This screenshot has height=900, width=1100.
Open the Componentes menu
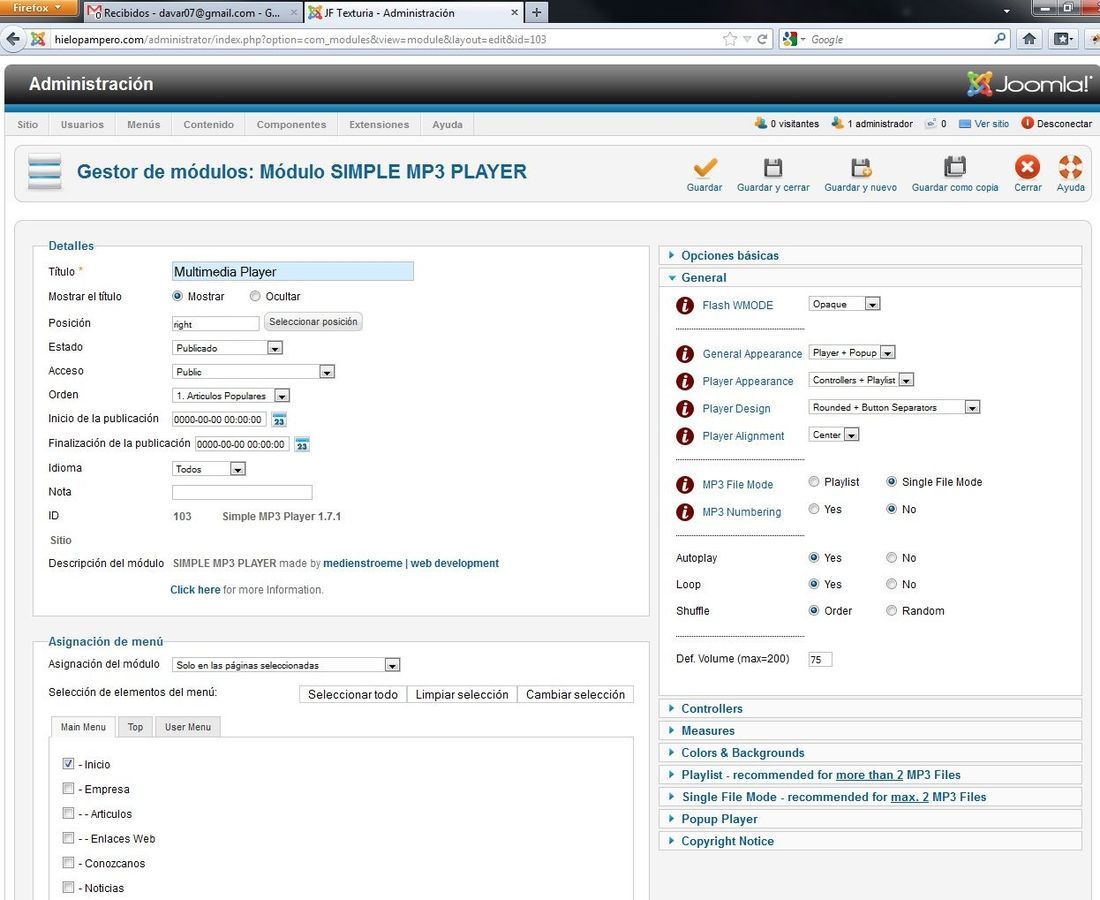[x=291, y=124]
